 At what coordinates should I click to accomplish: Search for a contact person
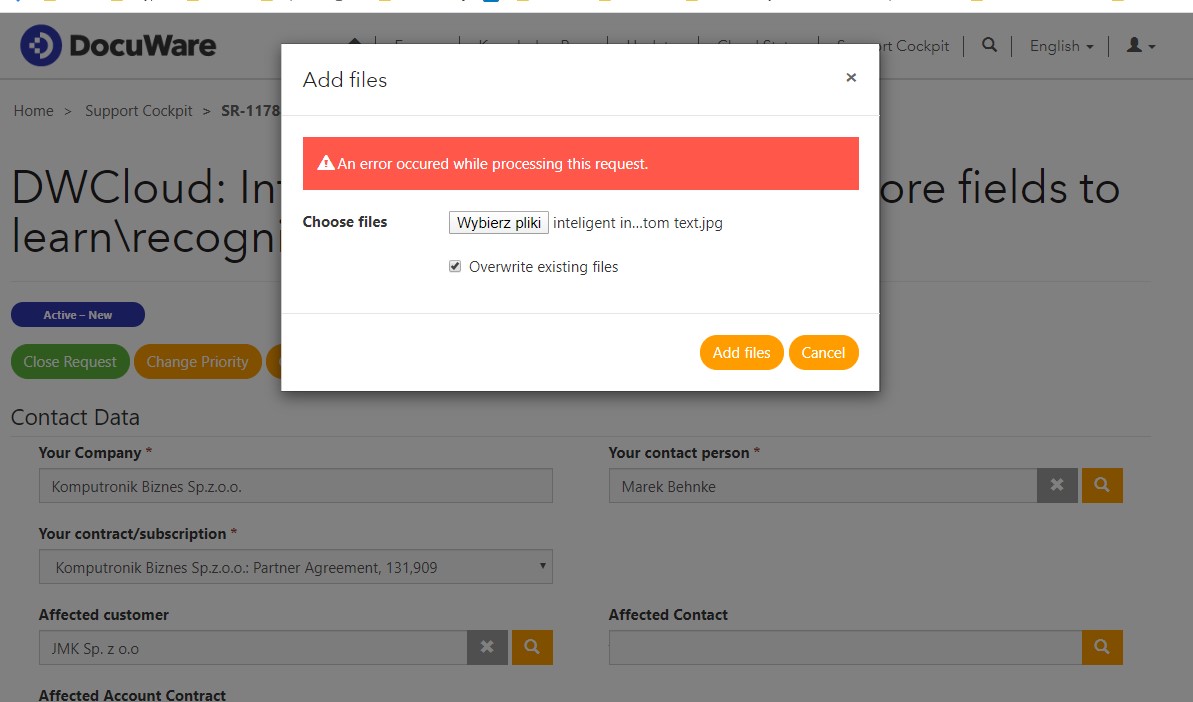[1102, 486]
